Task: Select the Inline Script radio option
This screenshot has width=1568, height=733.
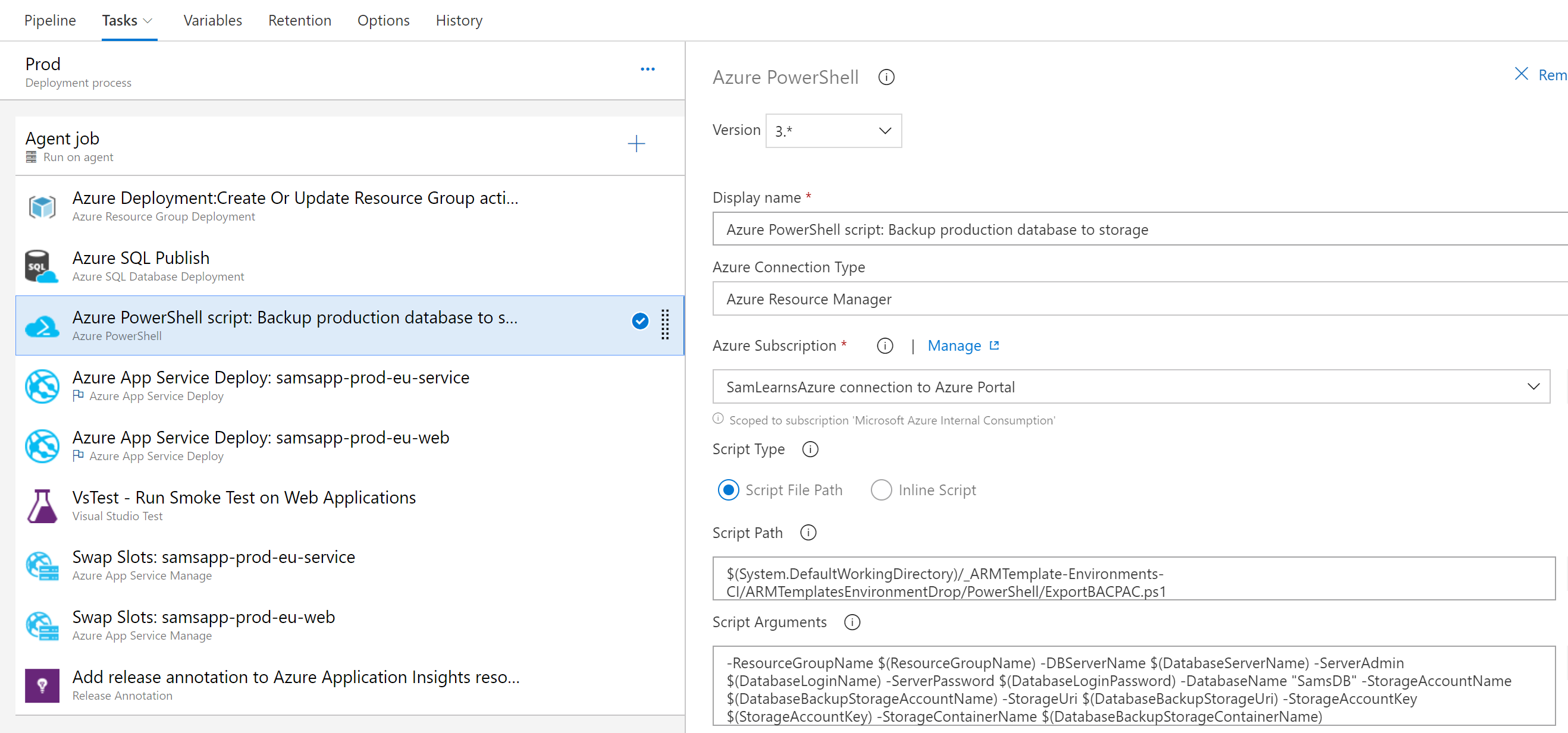Action: point(881,490)
